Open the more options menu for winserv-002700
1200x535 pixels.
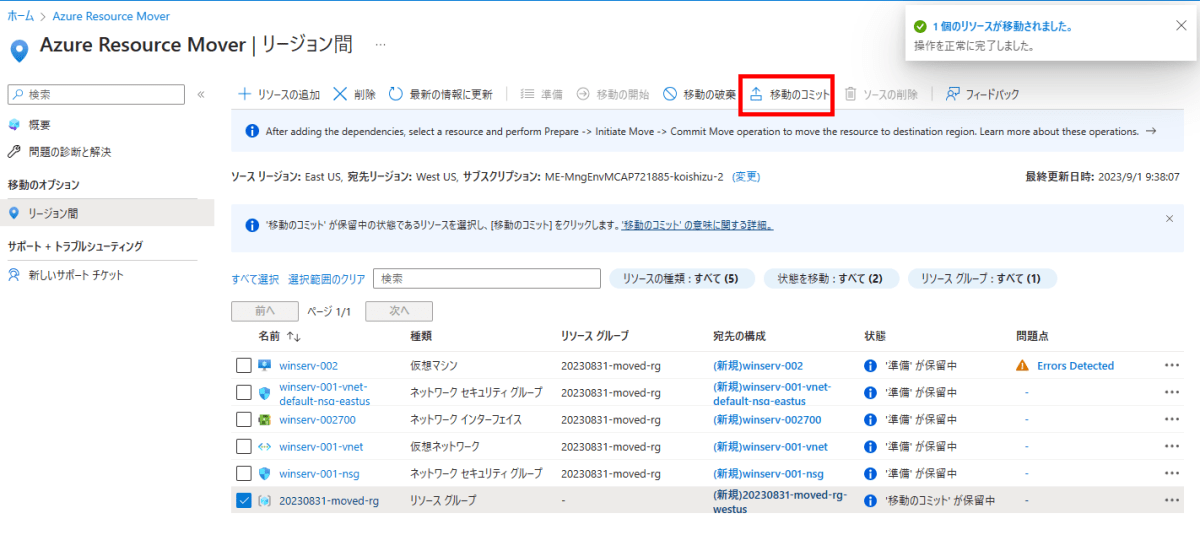coord(1172,420)
